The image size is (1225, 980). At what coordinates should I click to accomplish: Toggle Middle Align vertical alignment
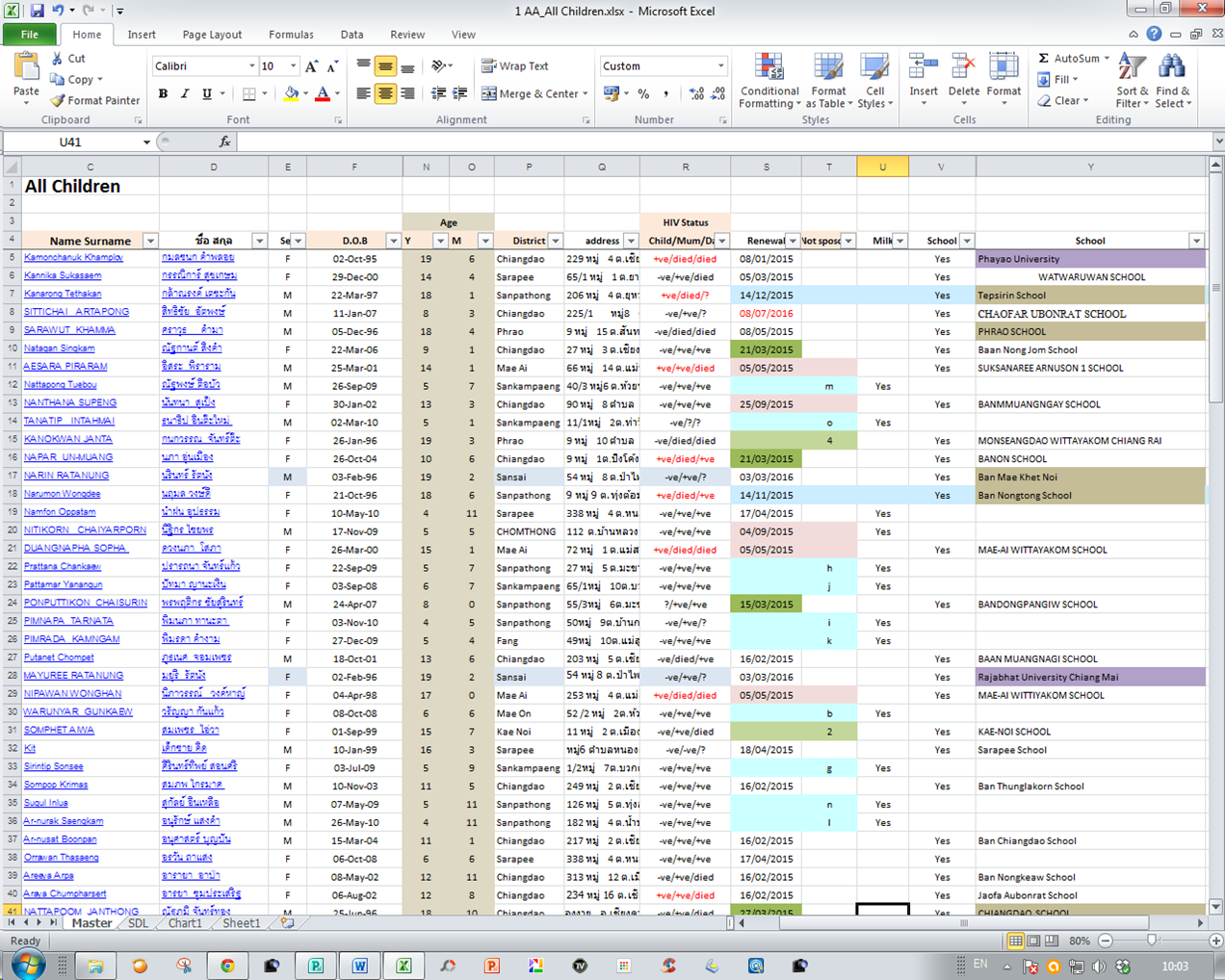[x=385, y=66]
